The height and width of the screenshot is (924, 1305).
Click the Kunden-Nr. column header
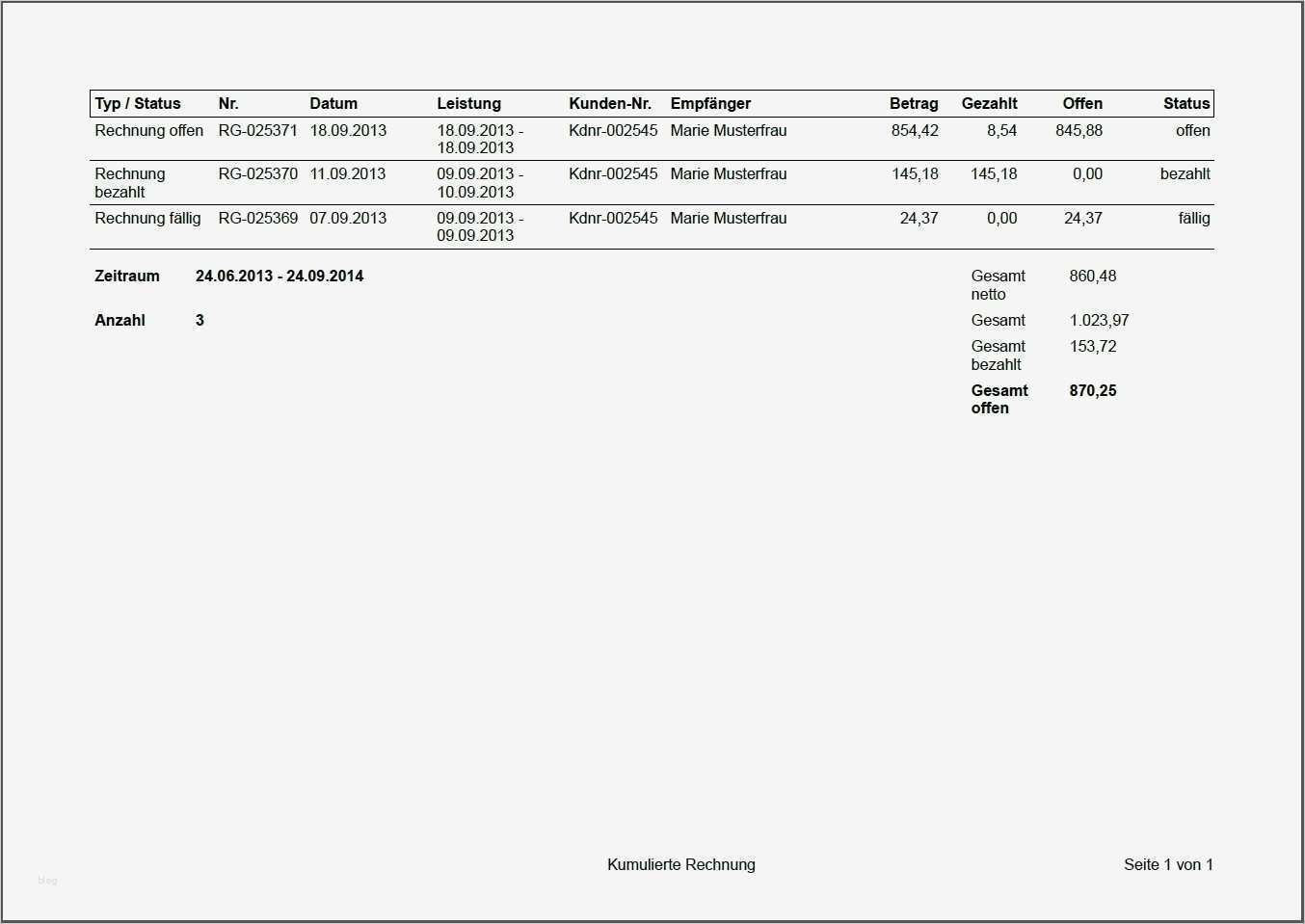610,104
